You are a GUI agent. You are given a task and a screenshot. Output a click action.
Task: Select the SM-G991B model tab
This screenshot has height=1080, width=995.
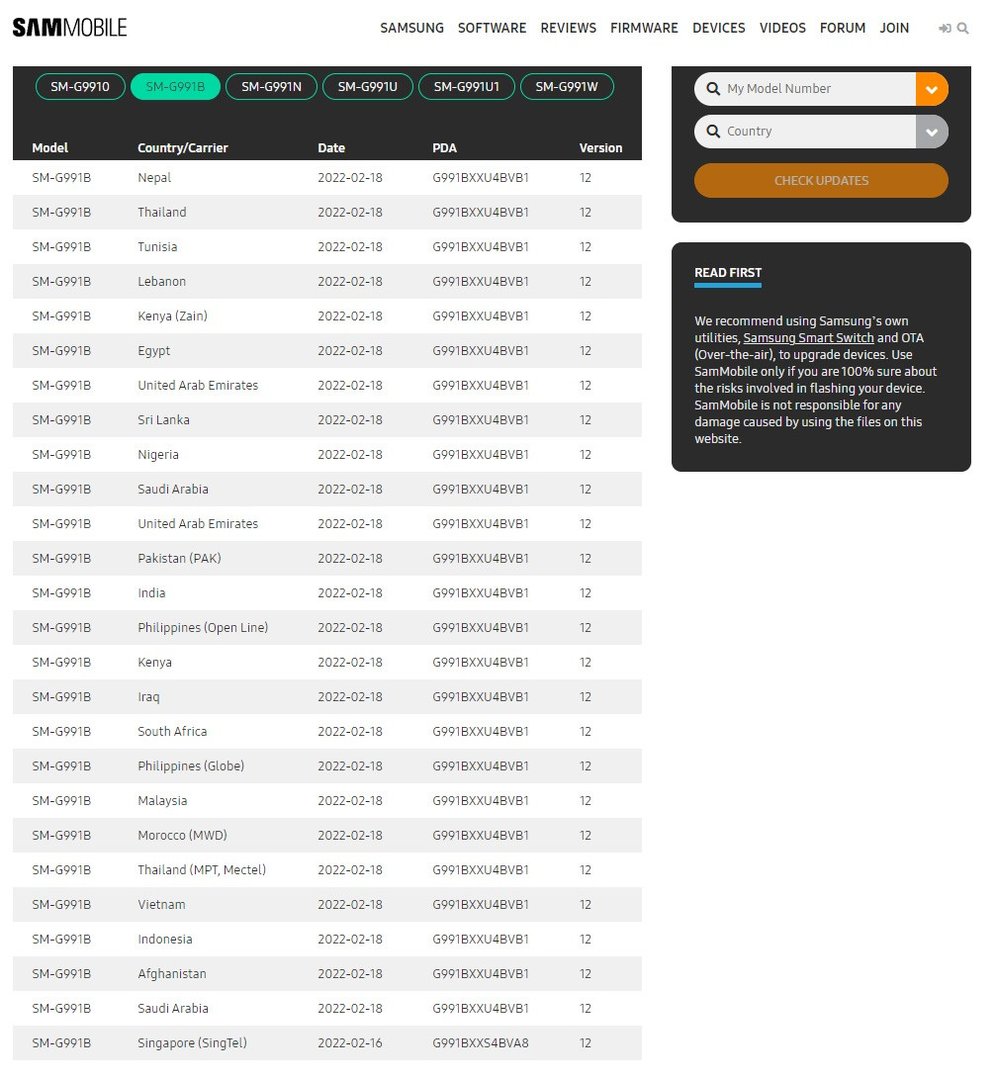click(x=175, y=87)
